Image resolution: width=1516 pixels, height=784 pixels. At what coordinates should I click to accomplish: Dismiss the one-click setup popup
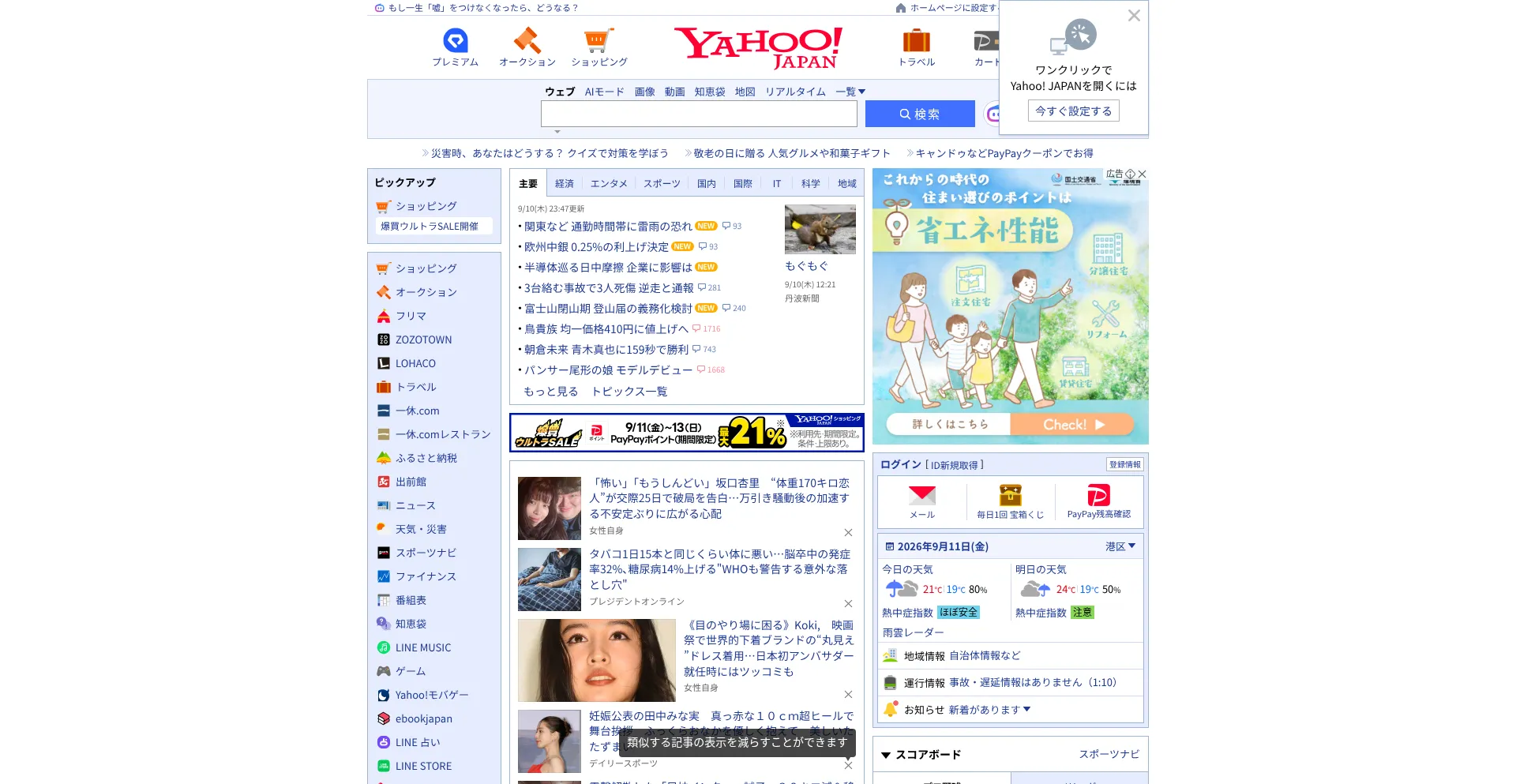[x=1134, y=16]
